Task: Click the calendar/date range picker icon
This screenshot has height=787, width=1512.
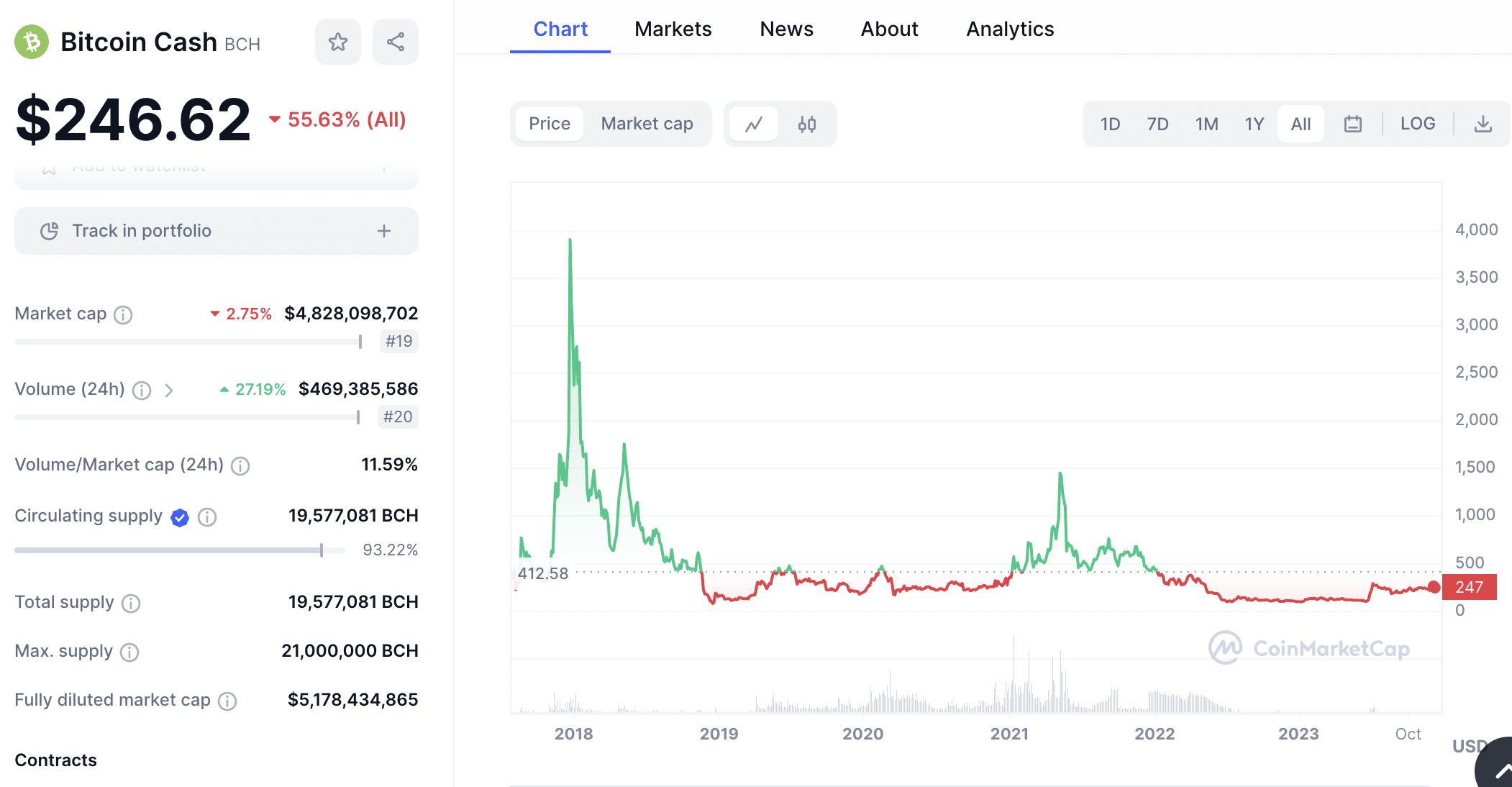Action: (1351, 122)
